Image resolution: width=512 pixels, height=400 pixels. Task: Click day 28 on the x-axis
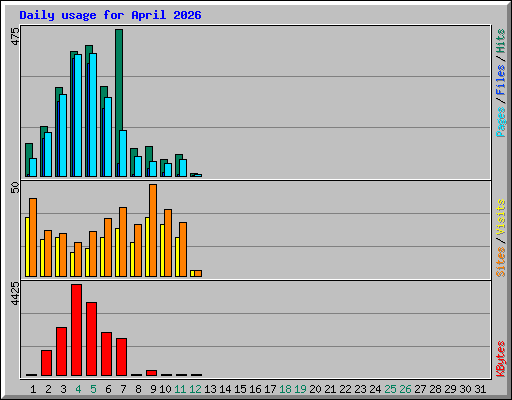[x=435, y=389]
